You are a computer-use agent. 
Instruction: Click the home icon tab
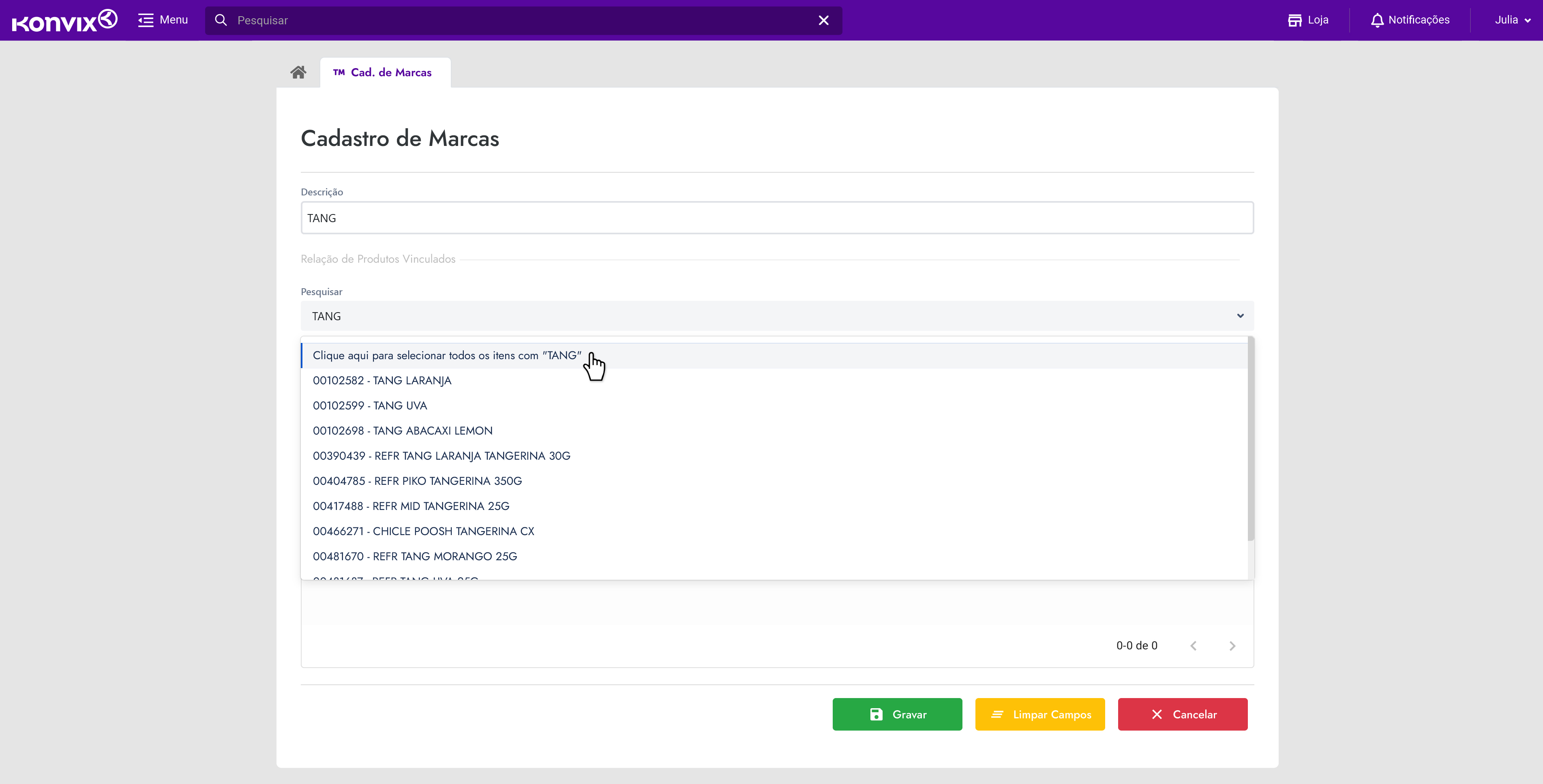click(298, 73)
